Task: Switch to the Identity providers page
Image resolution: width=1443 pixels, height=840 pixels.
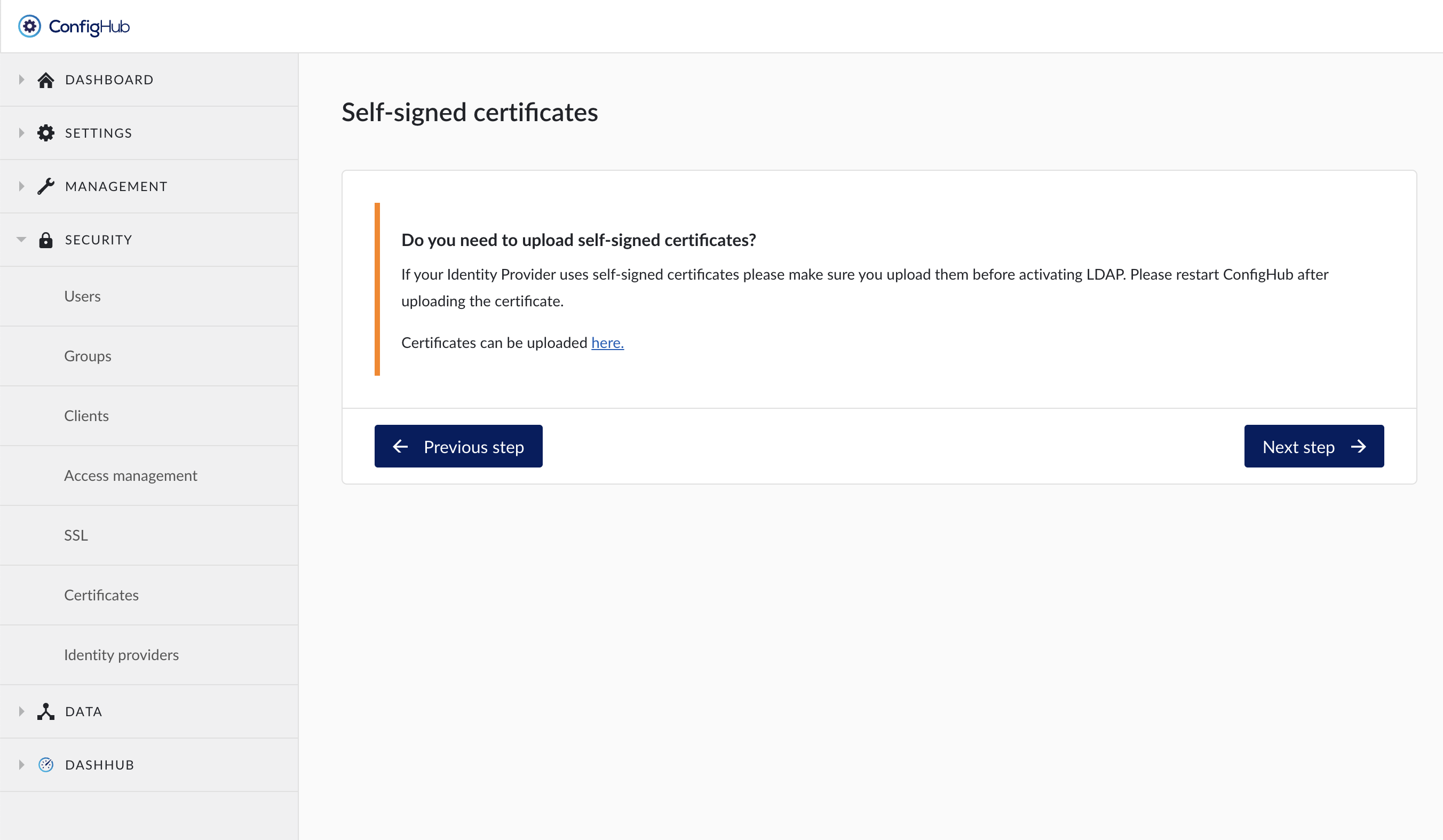Action: click(121, 654)
